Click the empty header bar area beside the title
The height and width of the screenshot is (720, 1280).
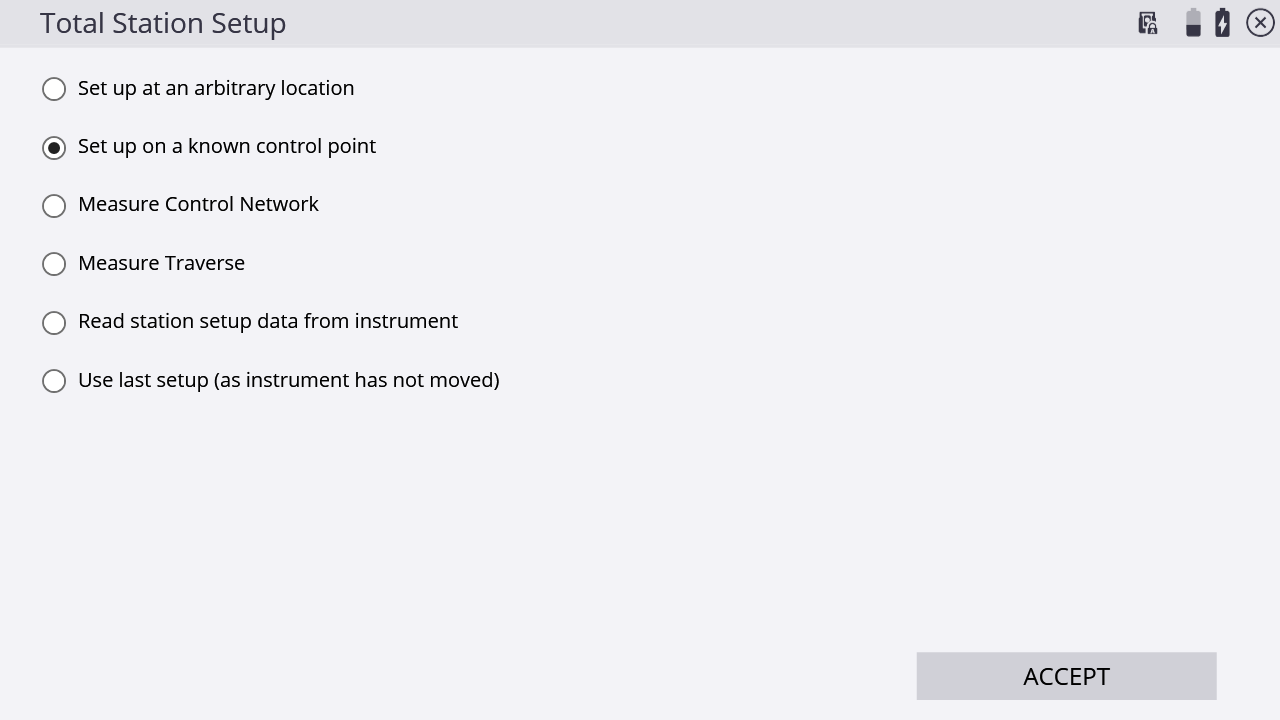click(x=700, y=23)
